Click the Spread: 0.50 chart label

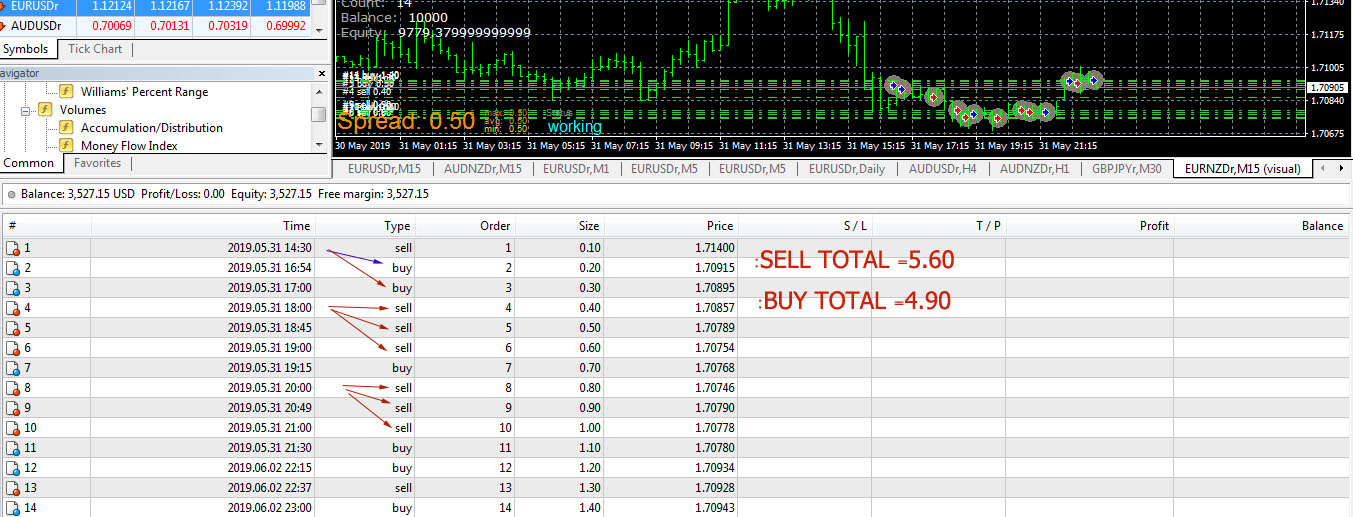(406, 122)
